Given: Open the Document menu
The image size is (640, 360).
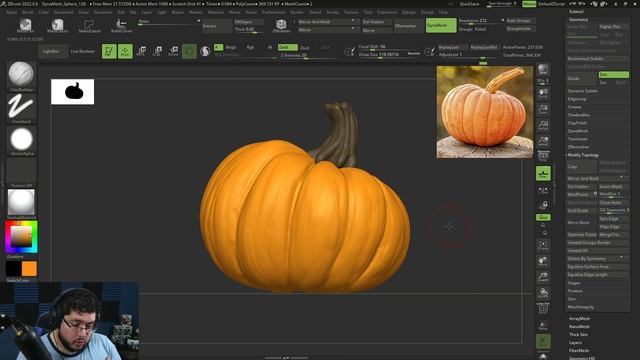Looking at the screenshot, I should click(x=64, y=12).
